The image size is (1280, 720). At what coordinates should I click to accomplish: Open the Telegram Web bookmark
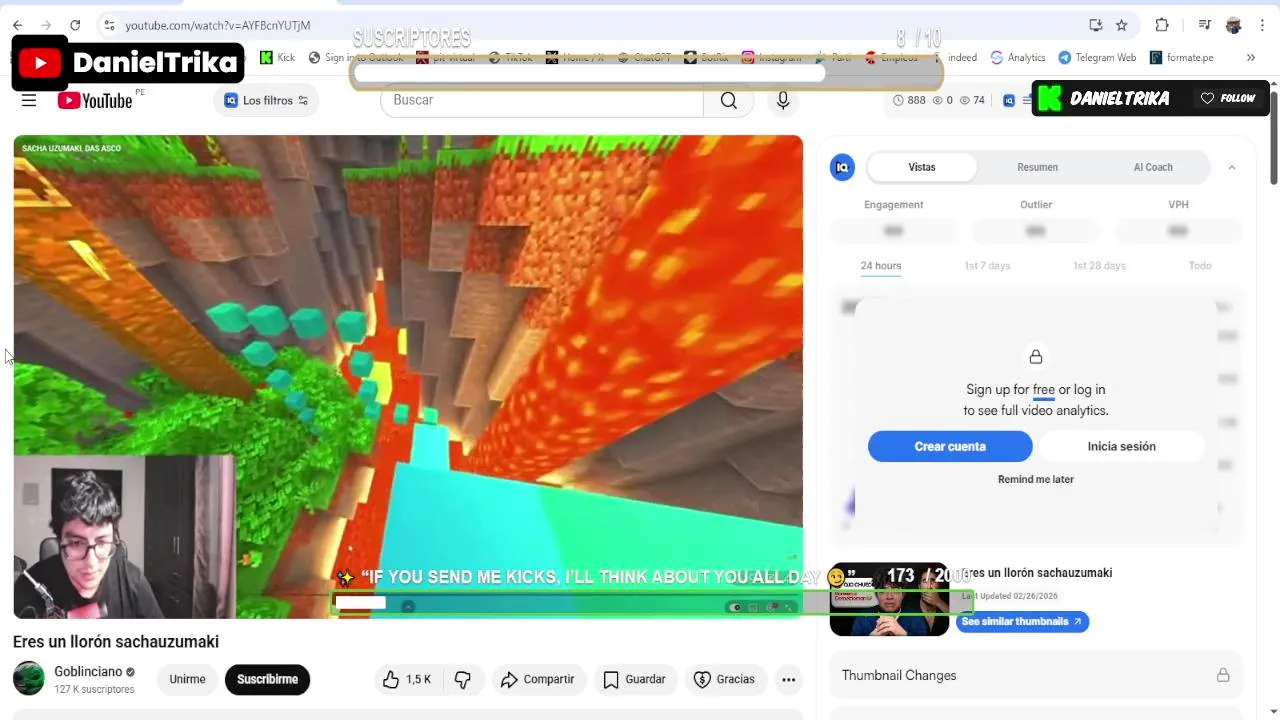click(1097, 57)
